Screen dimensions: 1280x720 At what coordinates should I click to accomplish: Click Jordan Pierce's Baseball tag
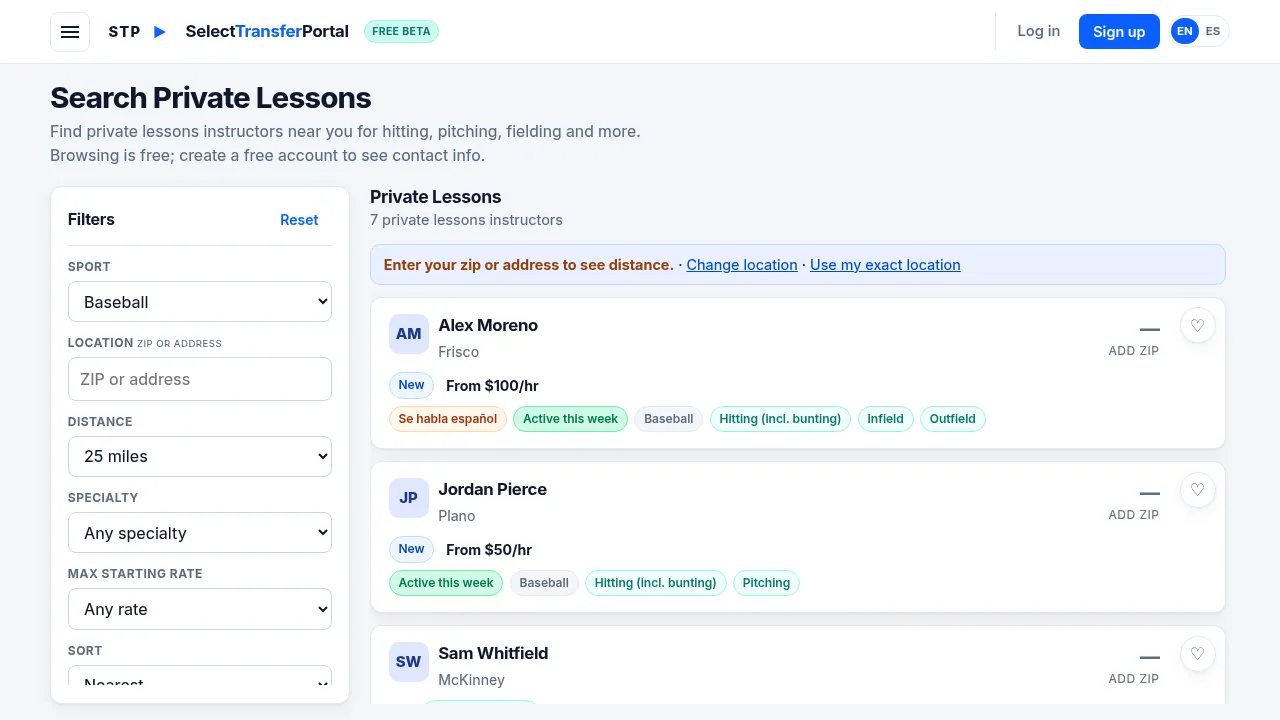point(544,583)
